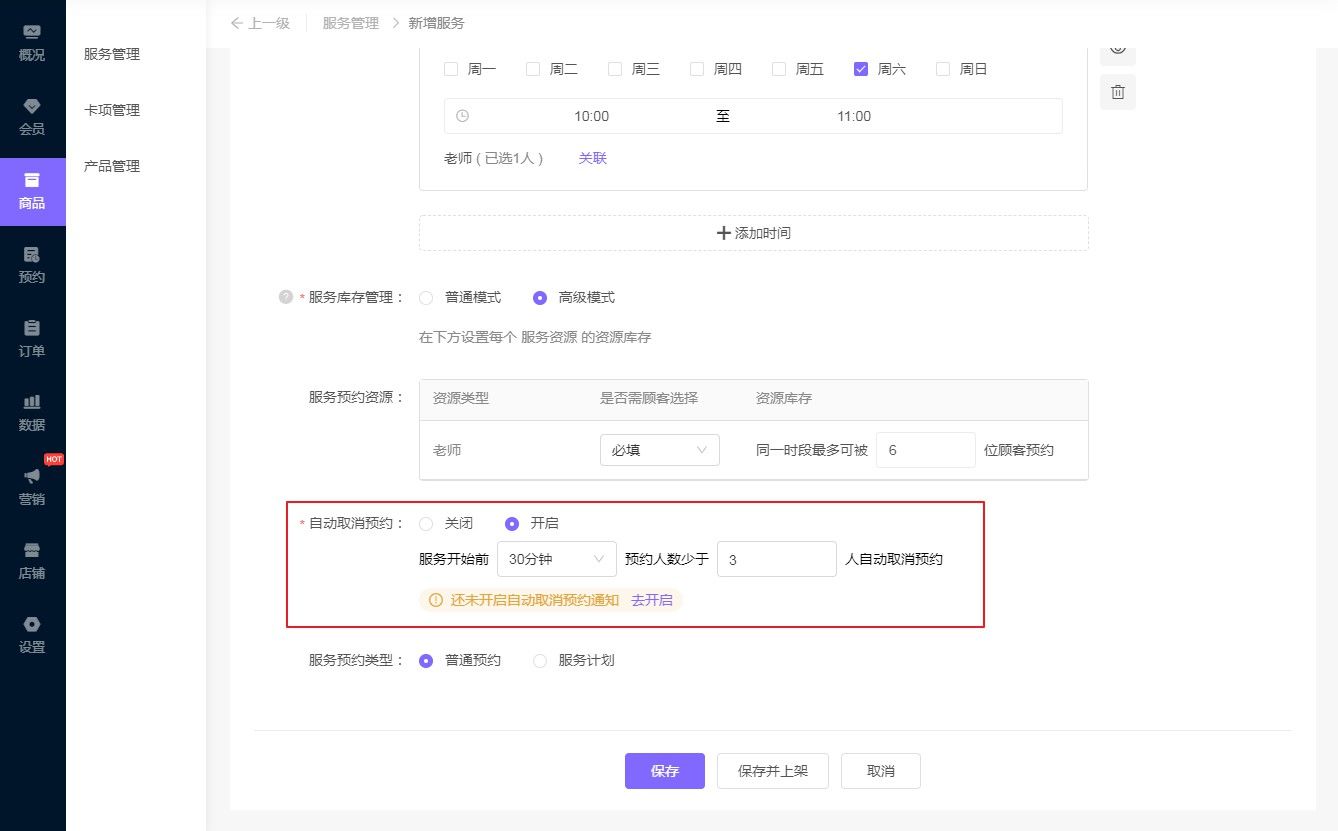The image size is (1338, 831).
Task: Select 普通模式 inventory mode
Action: (426, 298)
